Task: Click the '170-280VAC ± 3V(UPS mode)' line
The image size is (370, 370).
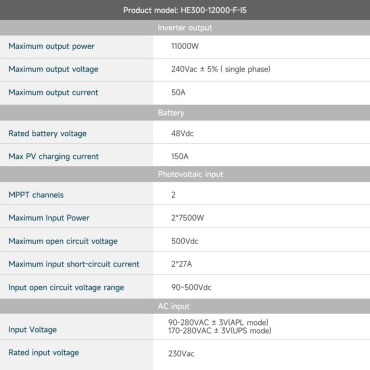Action: (x=220, y=331)
